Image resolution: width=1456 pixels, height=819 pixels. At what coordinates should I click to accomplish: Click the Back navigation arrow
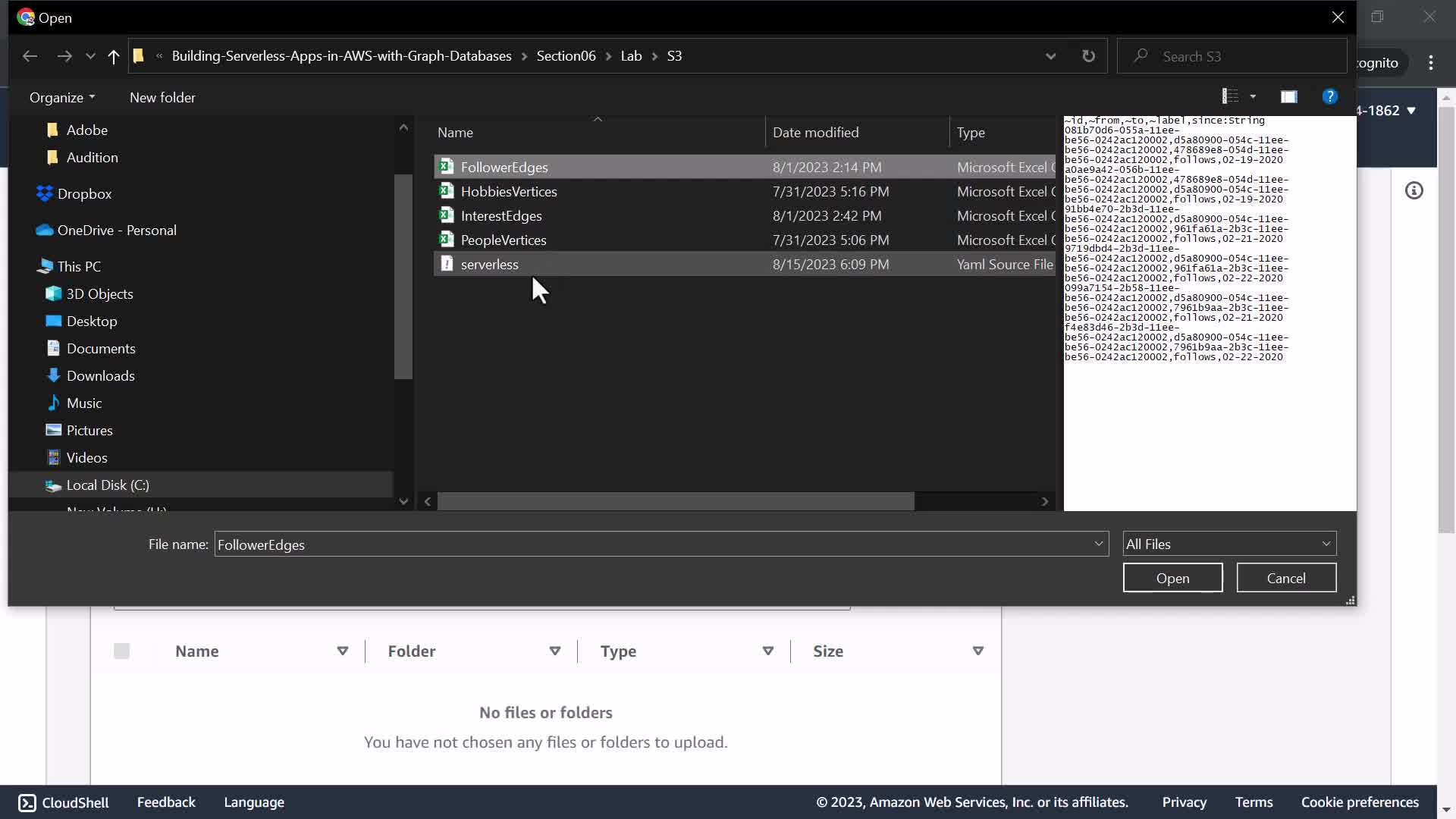(30, 56)
